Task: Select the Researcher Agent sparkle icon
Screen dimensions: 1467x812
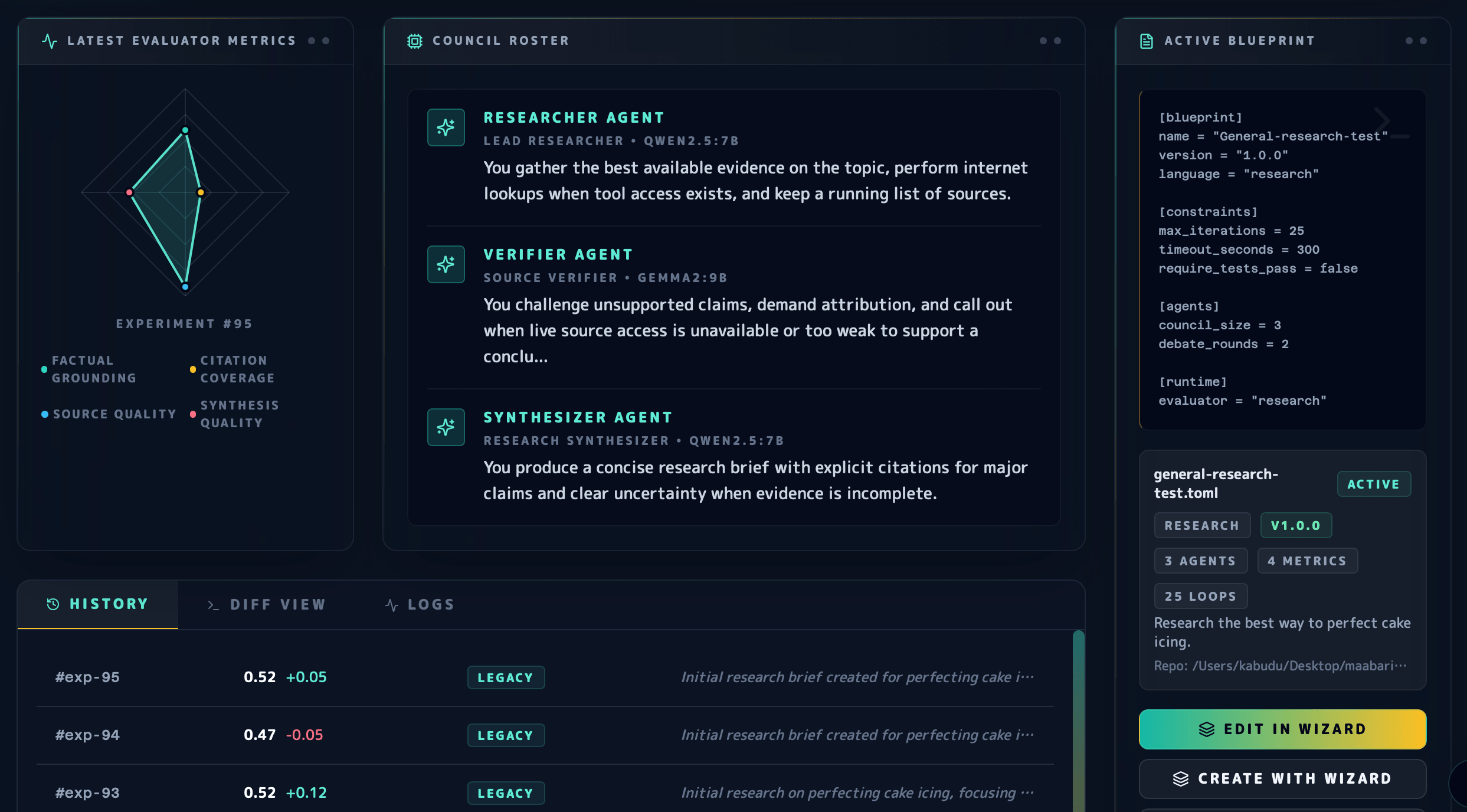Action: point(446,127)
